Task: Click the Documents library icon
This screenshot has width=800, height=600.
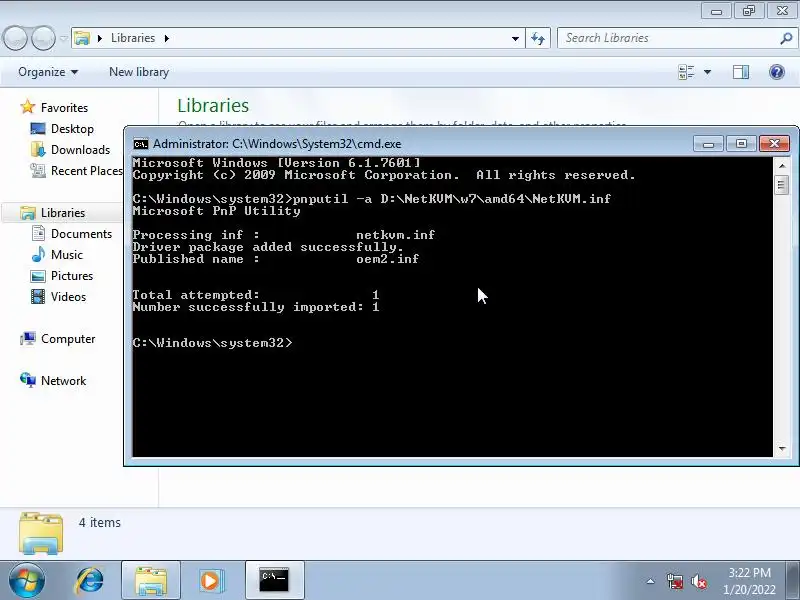Action: tap(38, 233)
